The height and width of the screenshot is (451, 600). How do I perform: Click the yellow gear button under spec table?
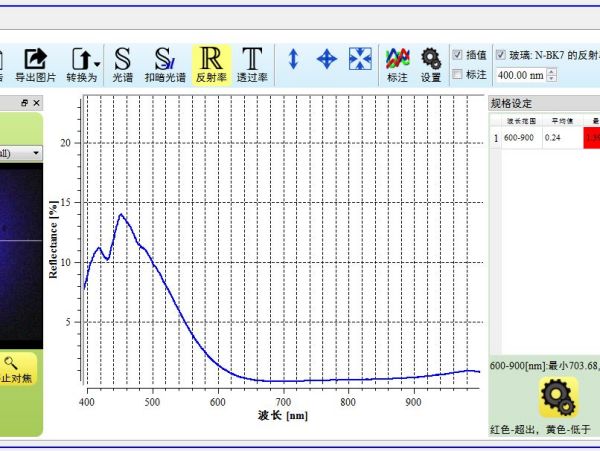click(x=558, y=398)
